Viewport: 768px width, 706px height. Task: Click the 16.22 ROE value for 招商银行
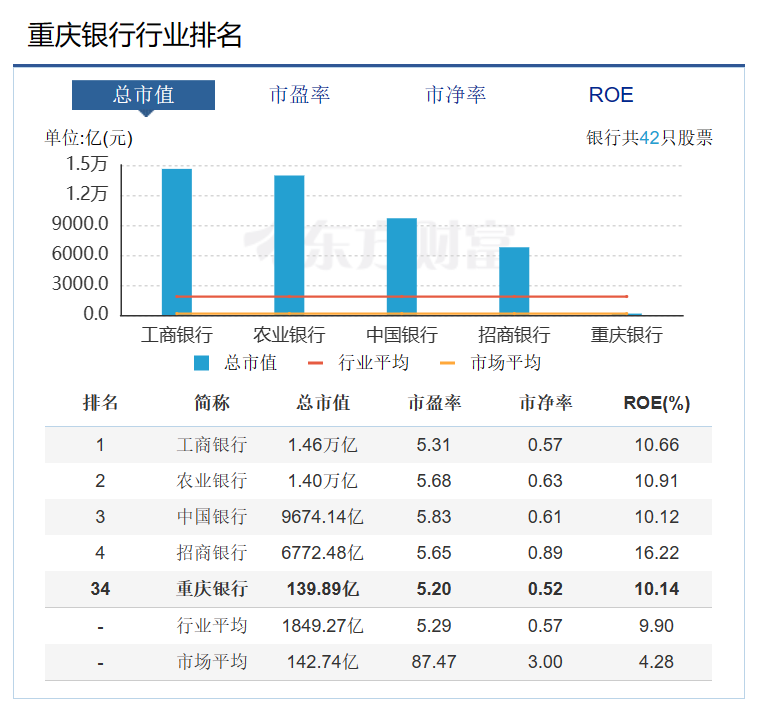point(657,553)
